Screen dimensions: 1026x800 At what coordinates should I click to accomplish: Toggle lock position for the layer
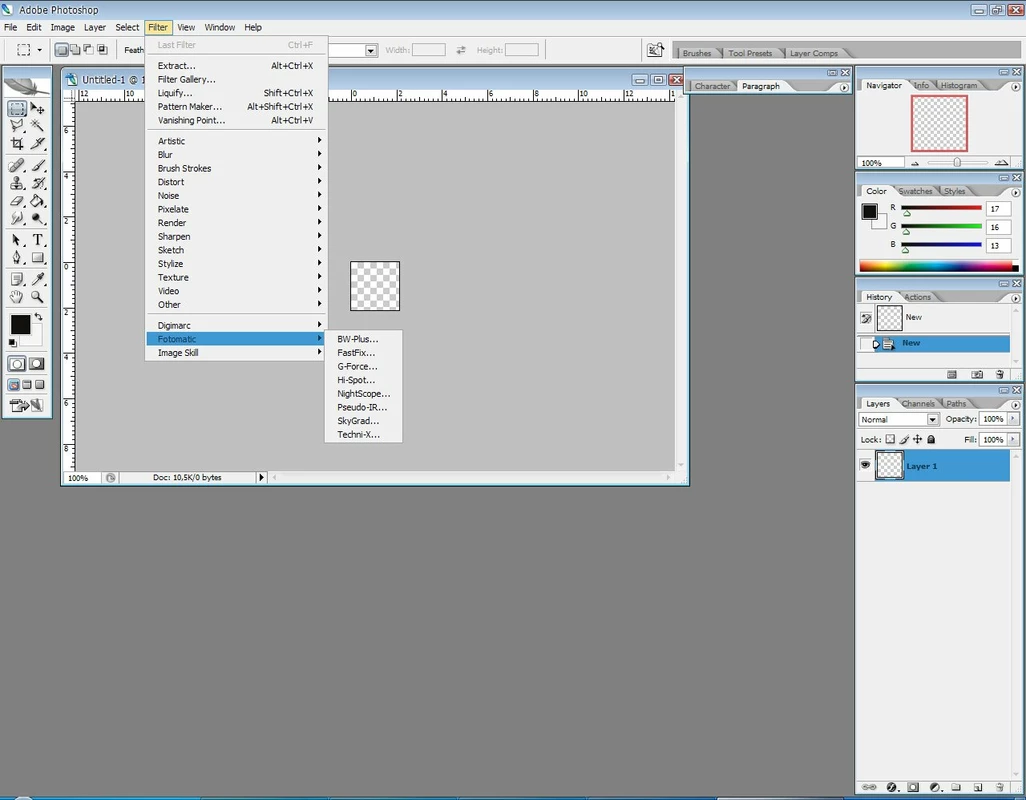tap(917, 440)
